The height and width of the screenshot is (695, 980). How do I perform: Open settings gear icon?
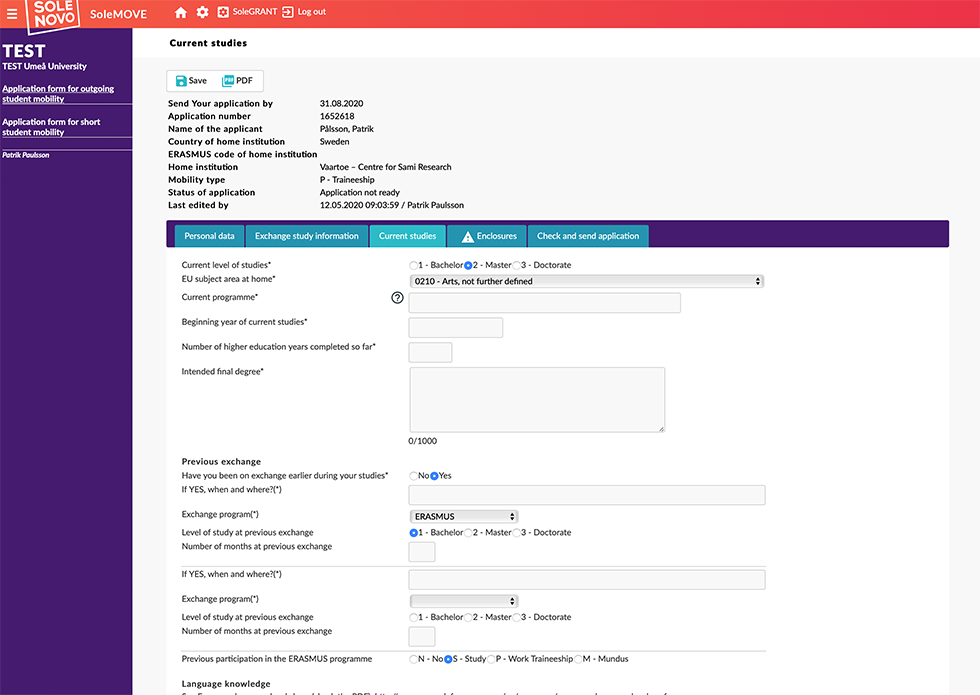pos(202,12)
